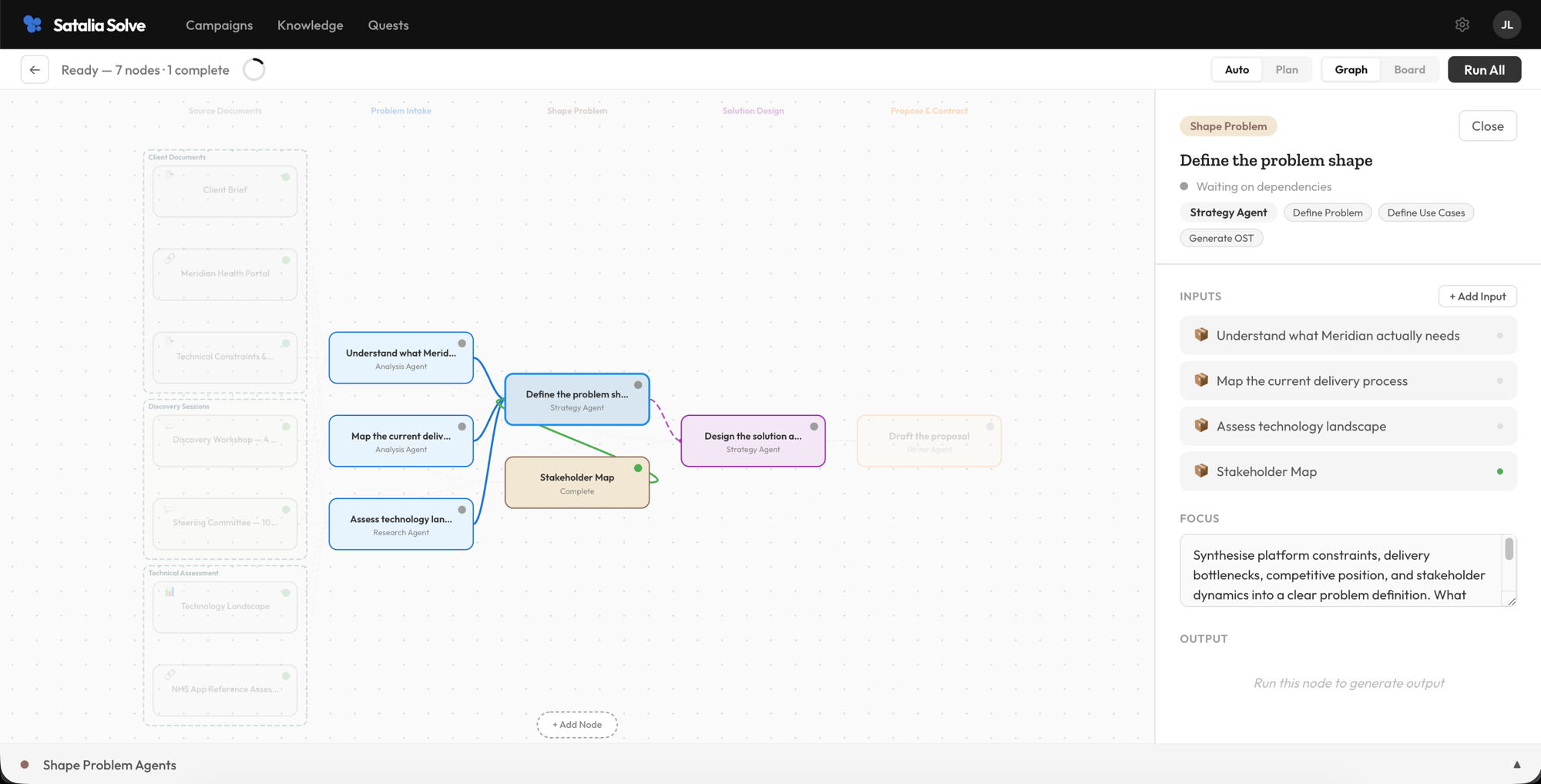Go back using the arrow button
1541x784 pixels.
click(35, 69)
